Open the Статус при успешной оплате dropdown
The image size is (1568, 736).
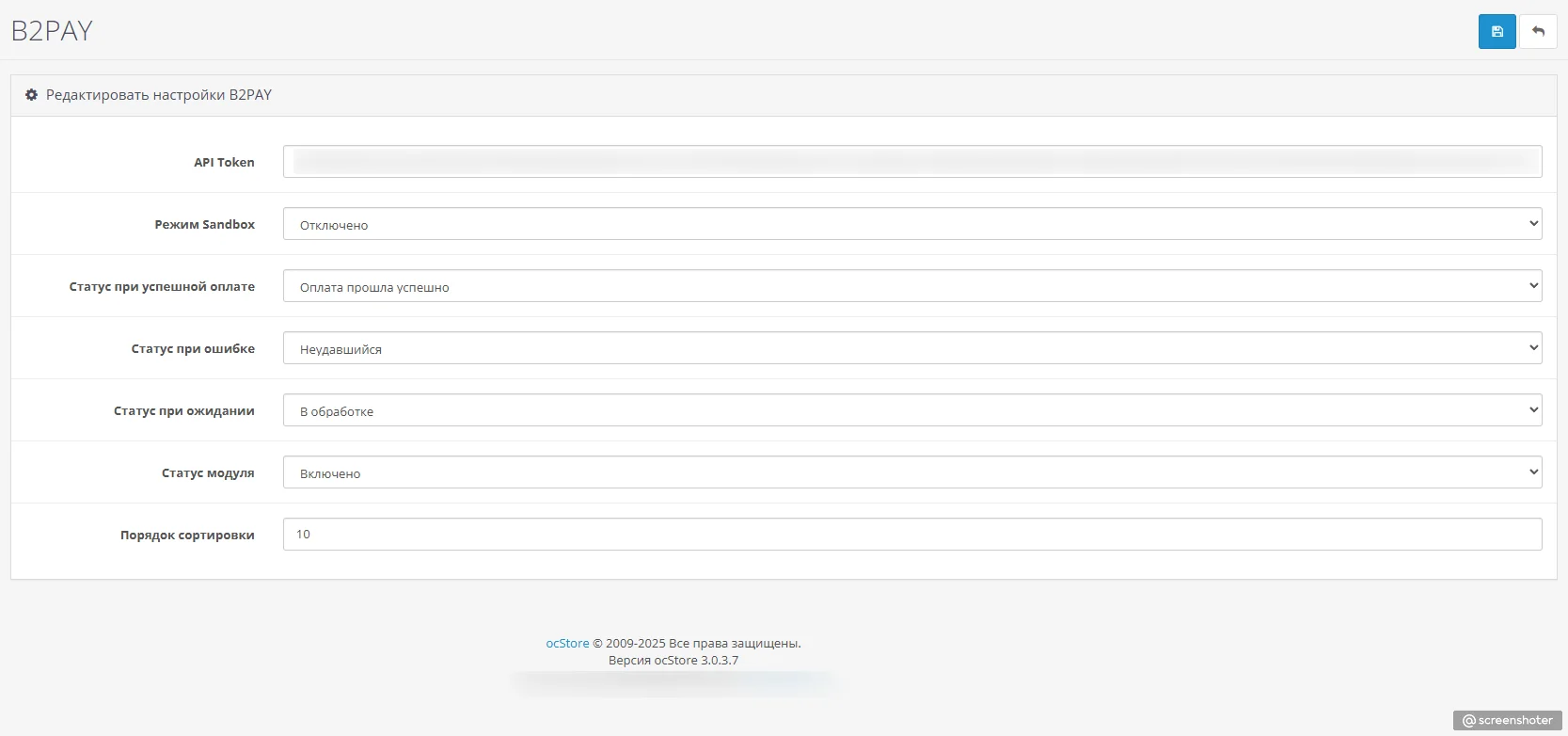[912, 286]
